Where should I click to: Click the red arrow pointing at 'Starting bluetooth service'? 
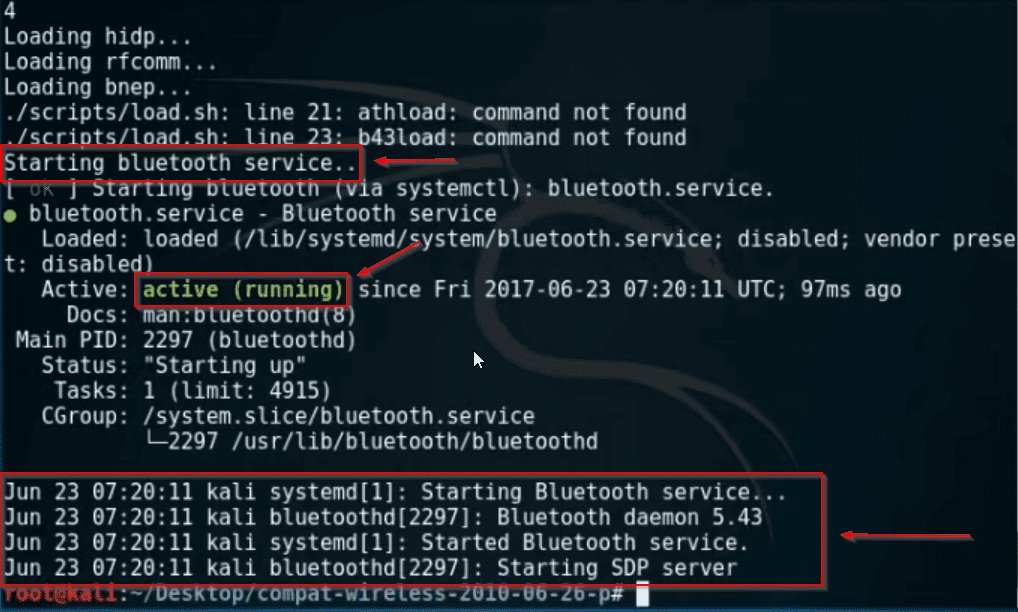pos(415,160)
